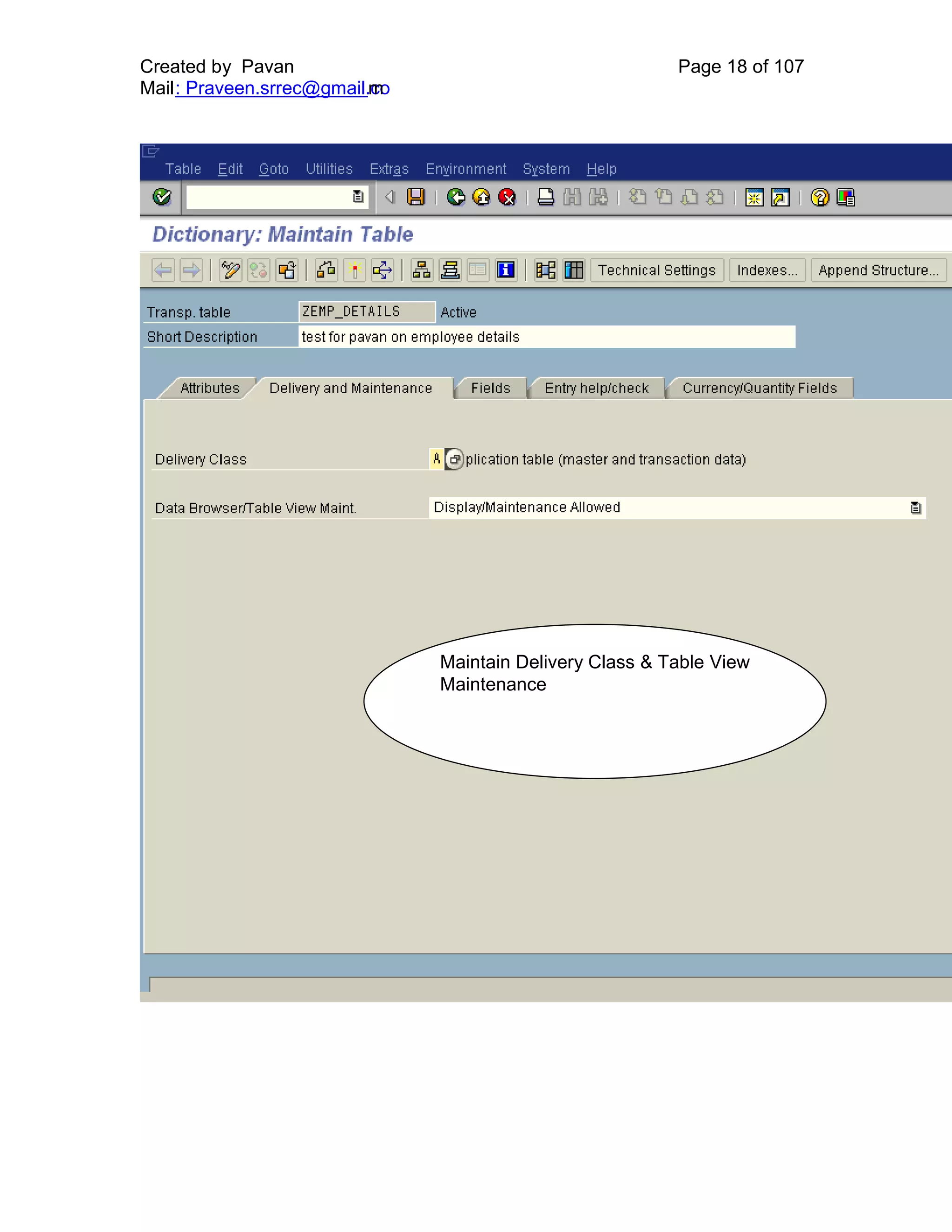Image resolution: width=952 pixels, height=1232 pixels.
Task: Click the Print icon in toolbar
Action: click(x=545, y=197)
